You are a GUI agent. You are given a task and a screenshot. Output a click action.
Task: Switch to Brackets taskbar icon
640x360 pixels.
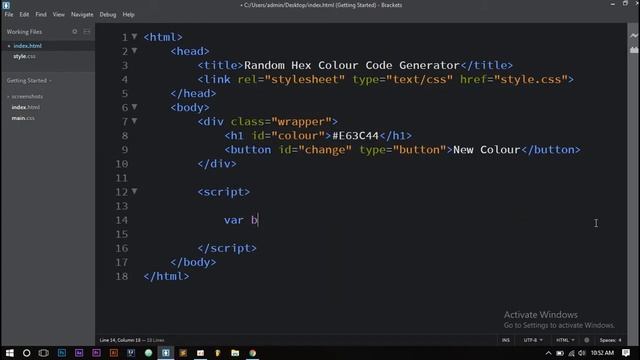pos(166,353)
